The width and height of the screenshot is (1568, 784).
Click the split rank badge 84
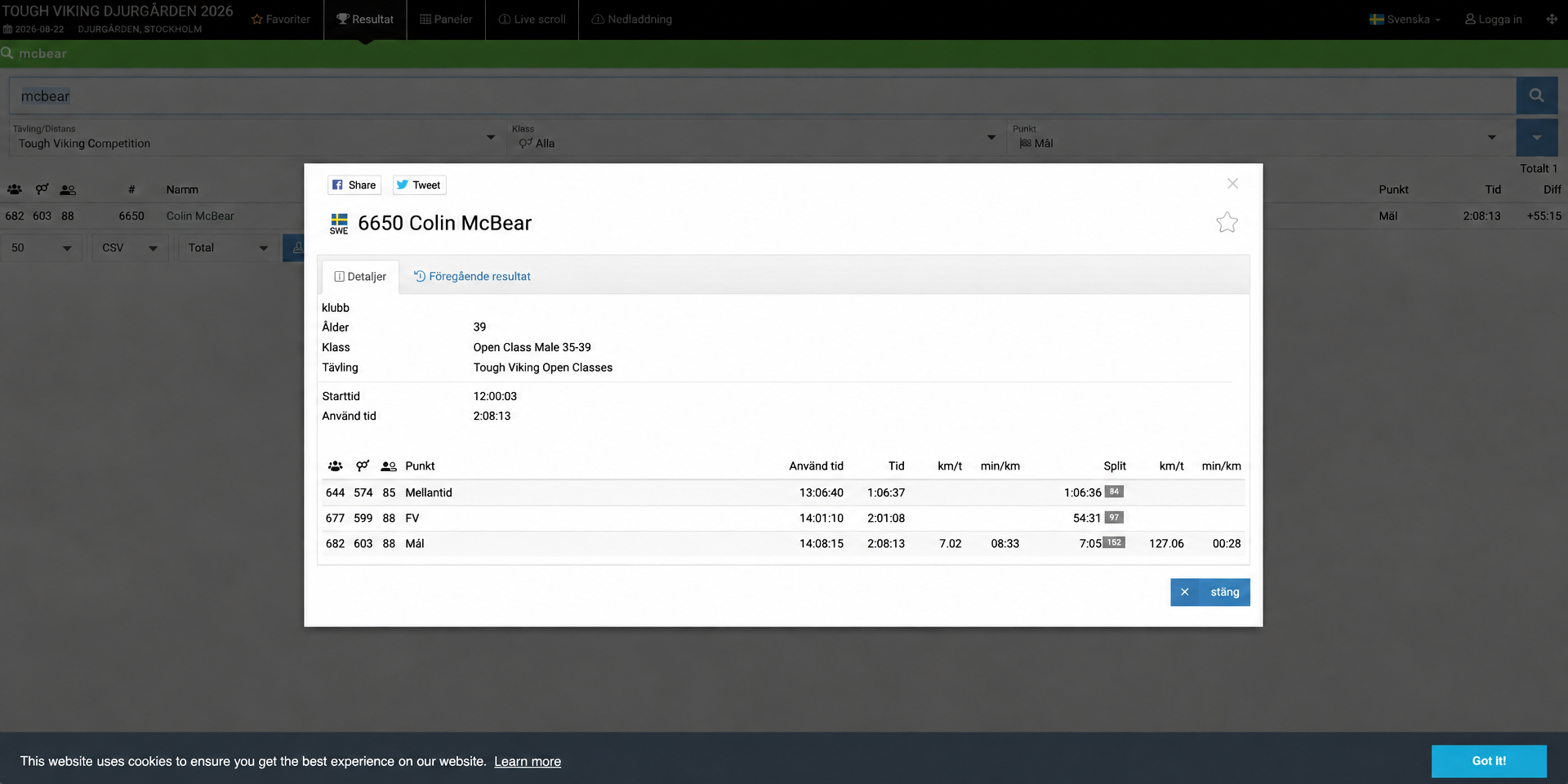[x=1114, y=492]
